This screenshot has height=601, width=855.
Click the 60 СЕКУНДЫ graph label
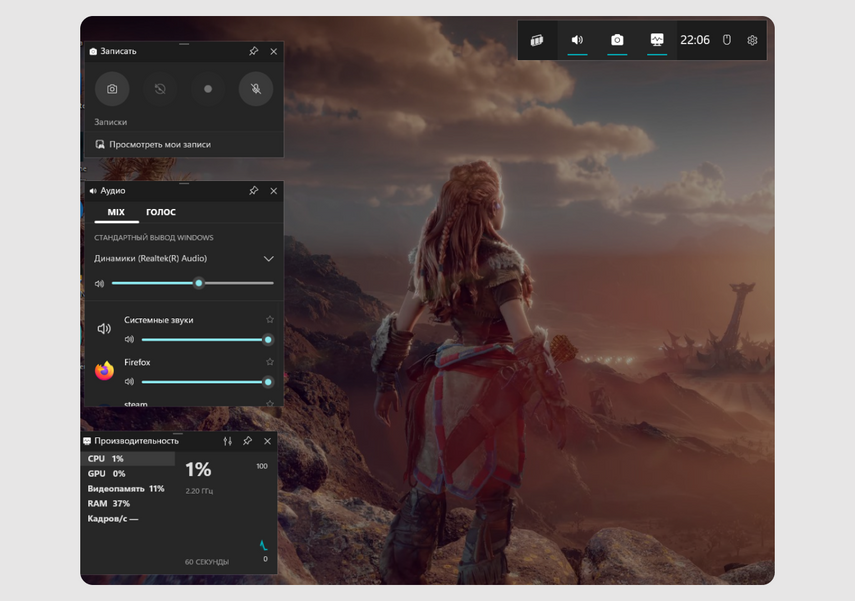tap(207, 562)
